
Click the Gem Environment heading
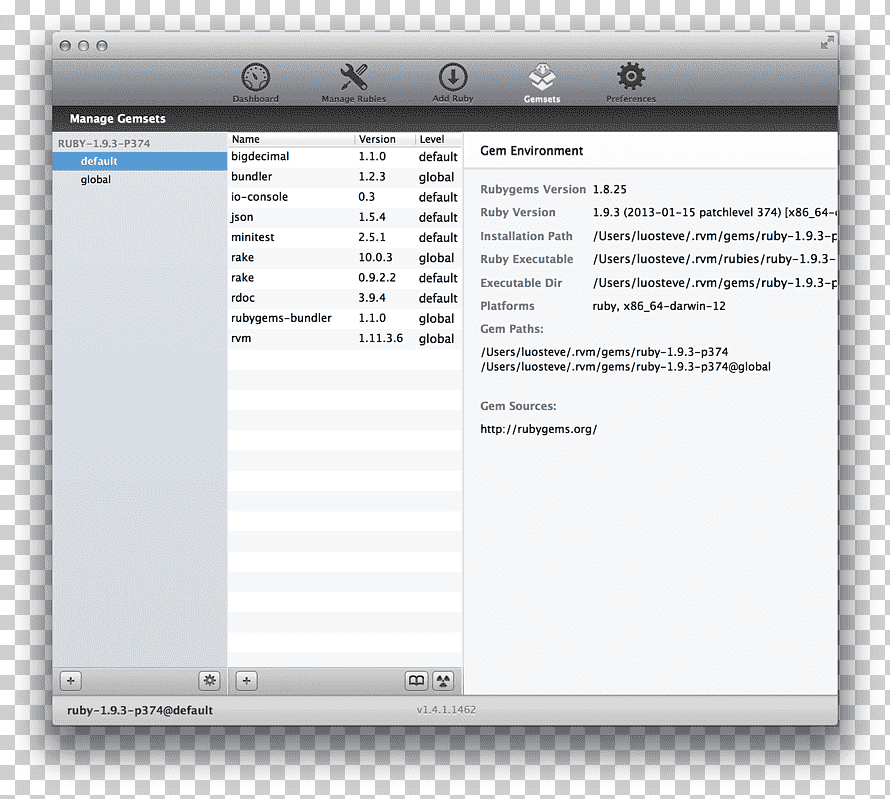pos(532,151)
